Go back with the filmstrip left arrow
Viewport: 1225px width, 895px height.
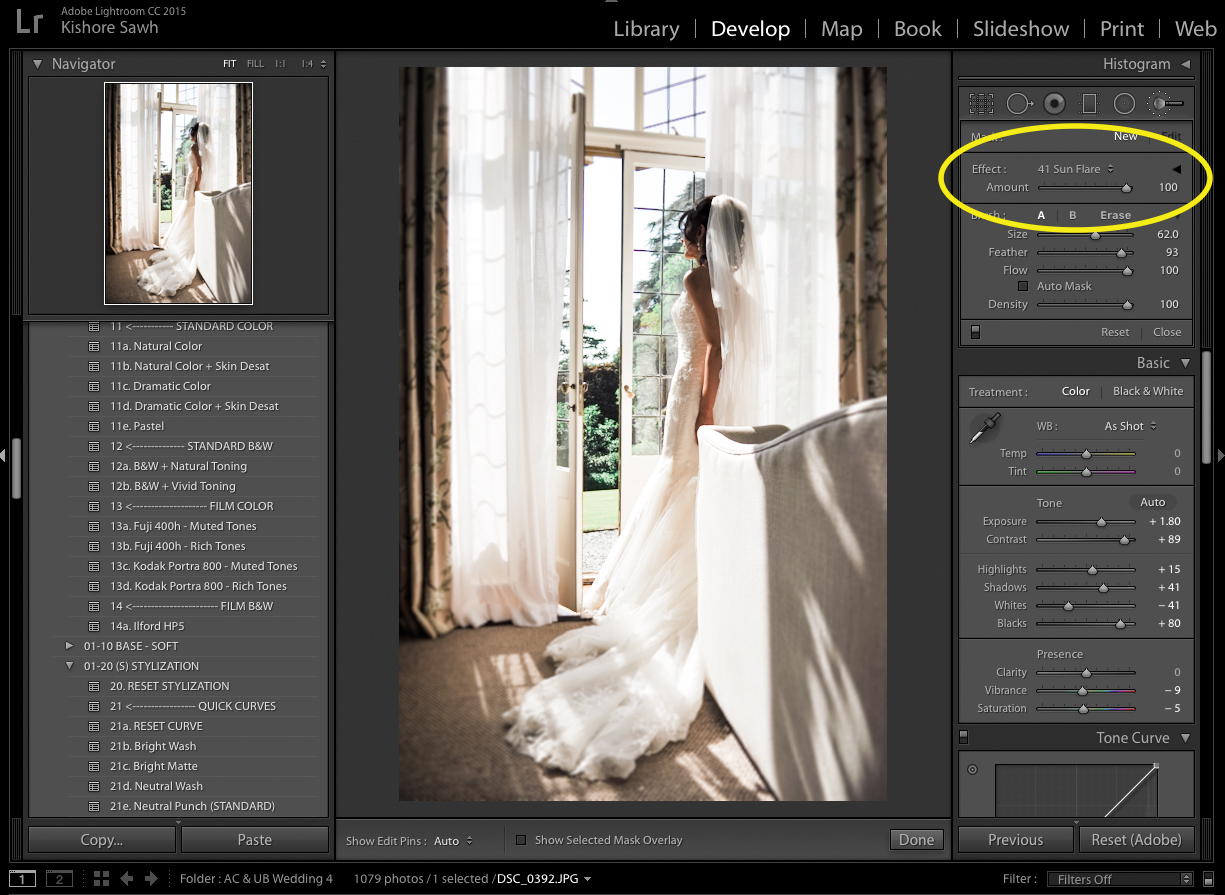click(x=127, y=878)
